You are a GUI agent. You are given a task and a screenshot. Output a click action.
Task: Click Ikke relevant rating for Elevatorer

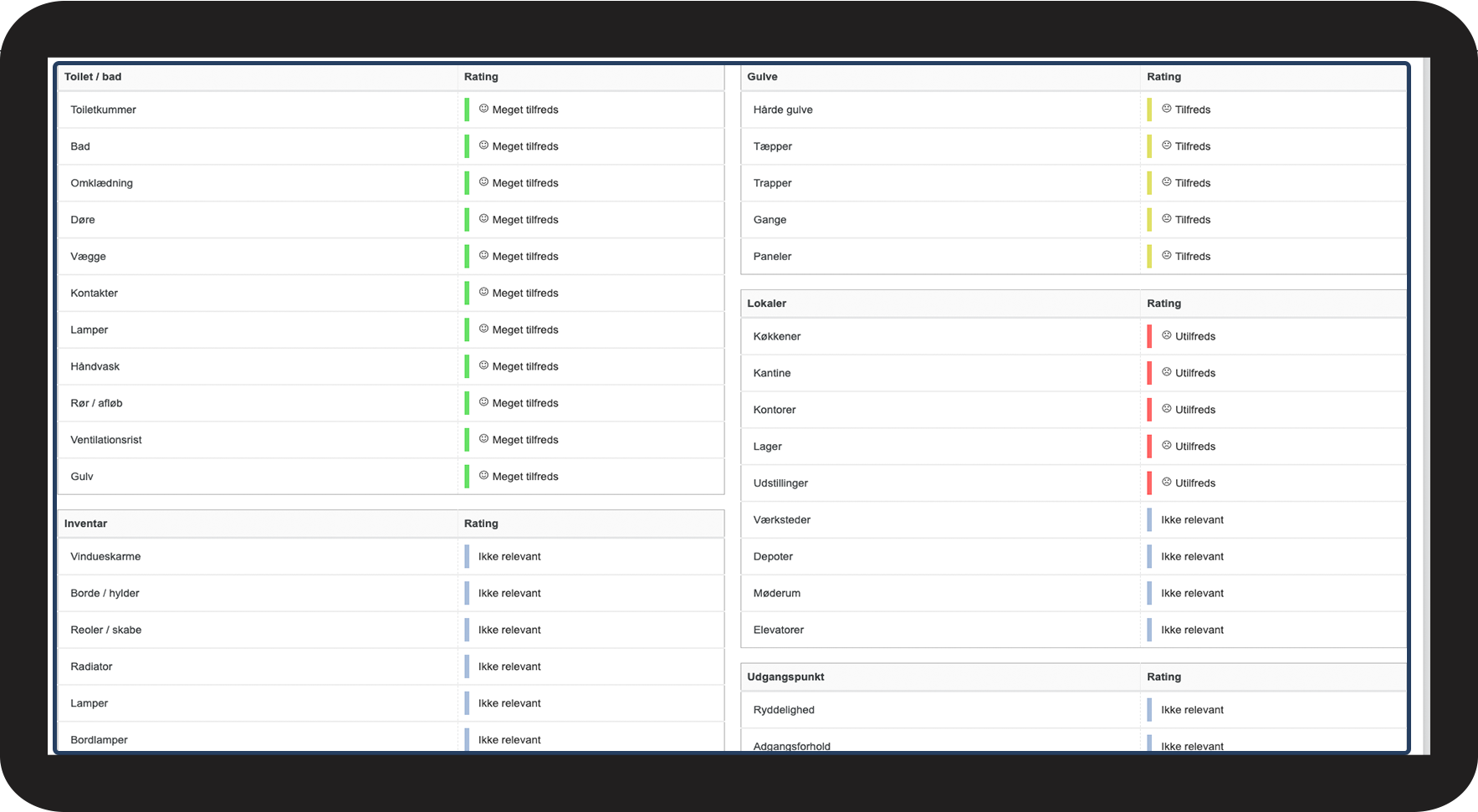click(x=1192, y=630)
